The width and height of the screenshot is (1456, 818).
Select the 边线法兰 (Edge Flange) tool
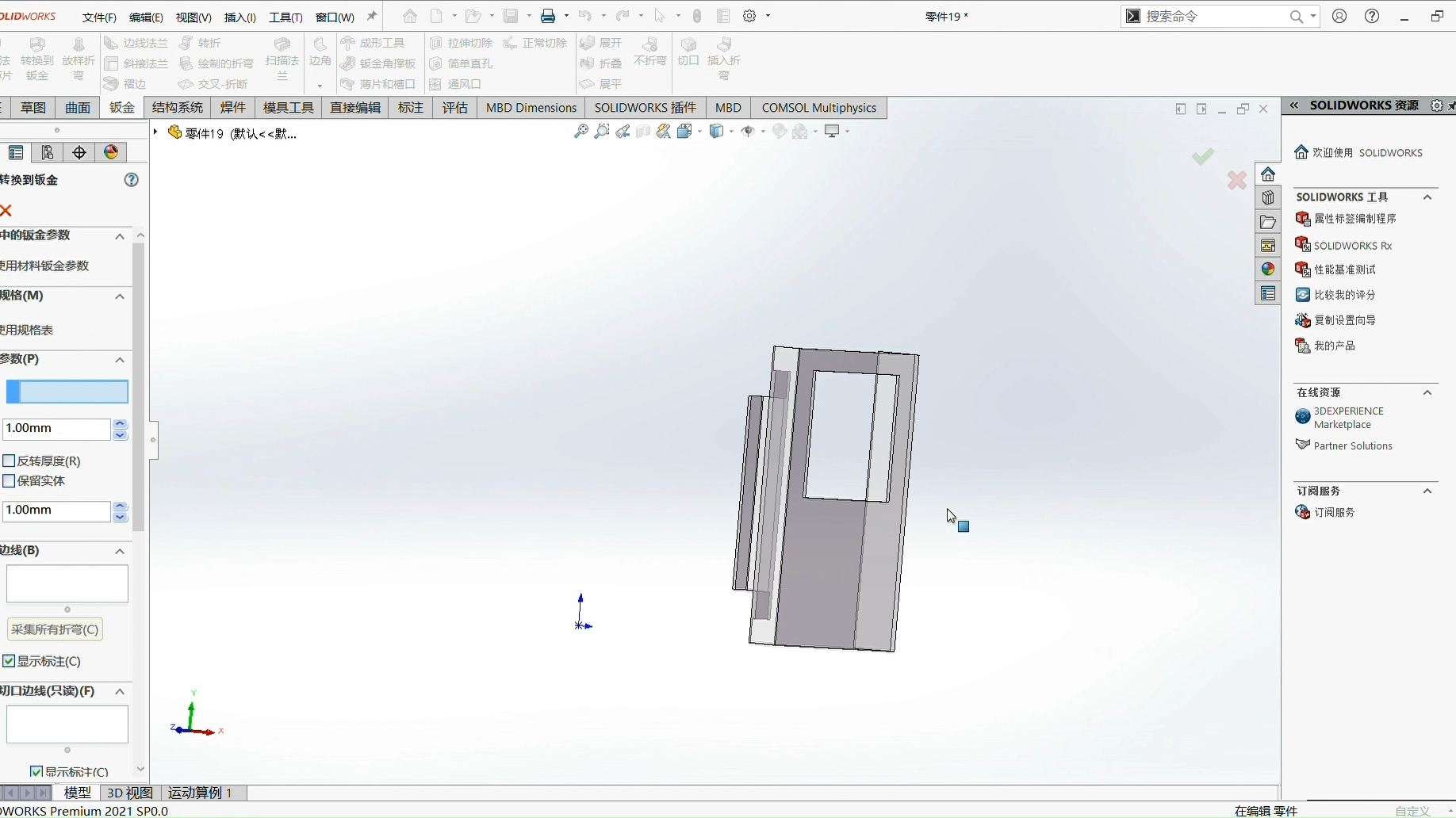click(x=144, y=43)
